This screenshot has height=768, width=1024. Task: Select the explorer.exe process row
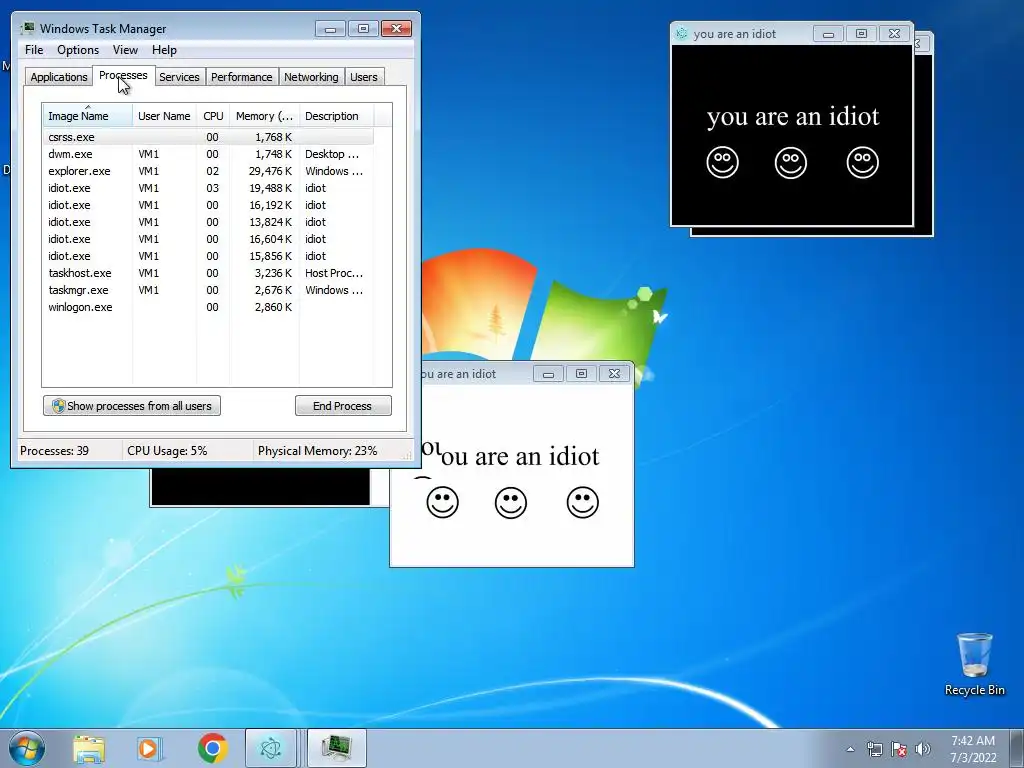208,171
